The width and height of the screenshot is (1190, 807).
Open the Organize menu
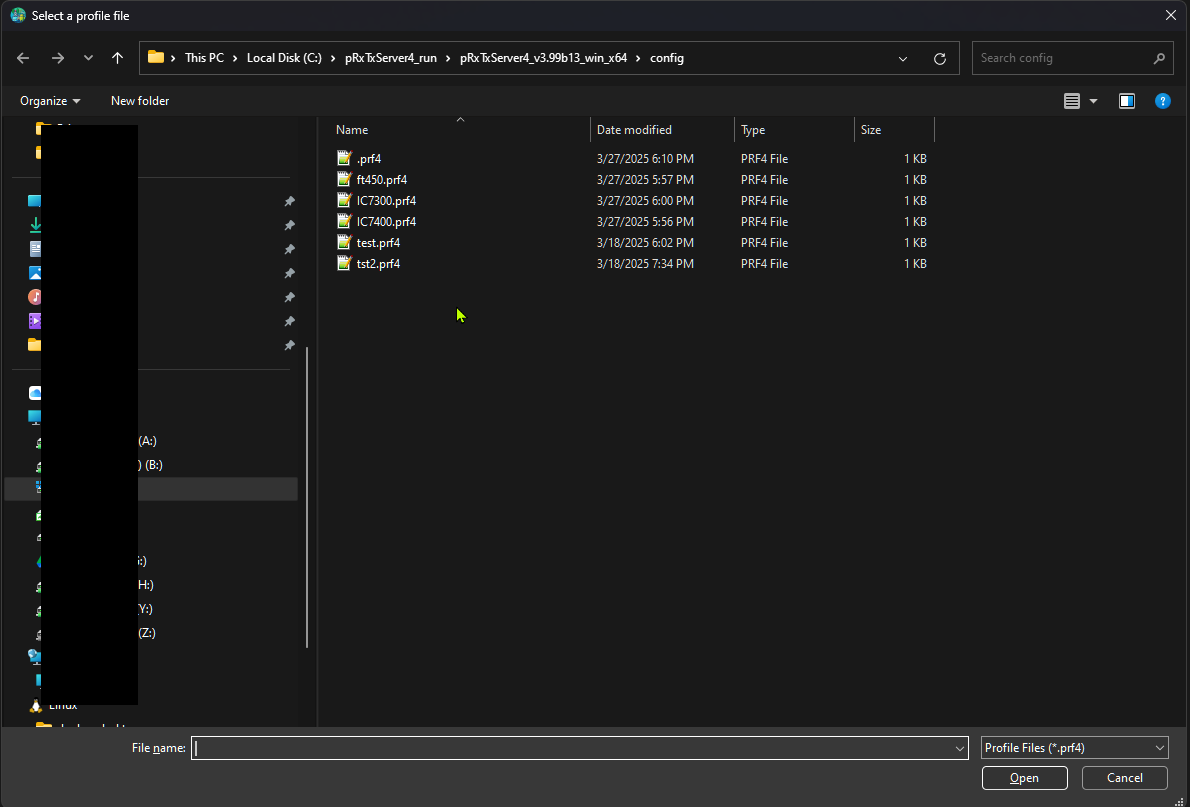pyautogui.click(x=50, y=101)
